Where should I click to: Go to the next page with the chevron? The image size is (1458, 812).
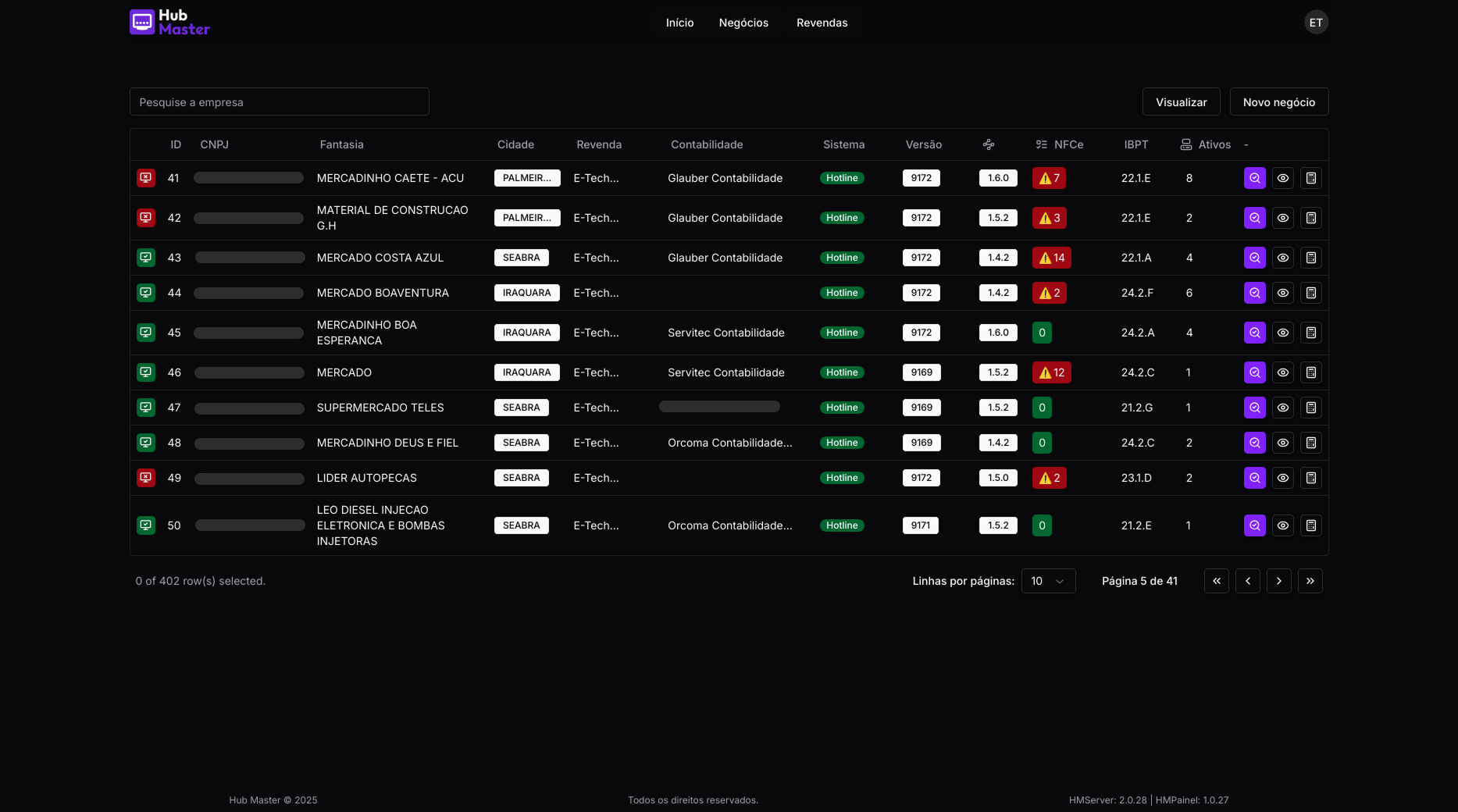(x=1279, y=581)
